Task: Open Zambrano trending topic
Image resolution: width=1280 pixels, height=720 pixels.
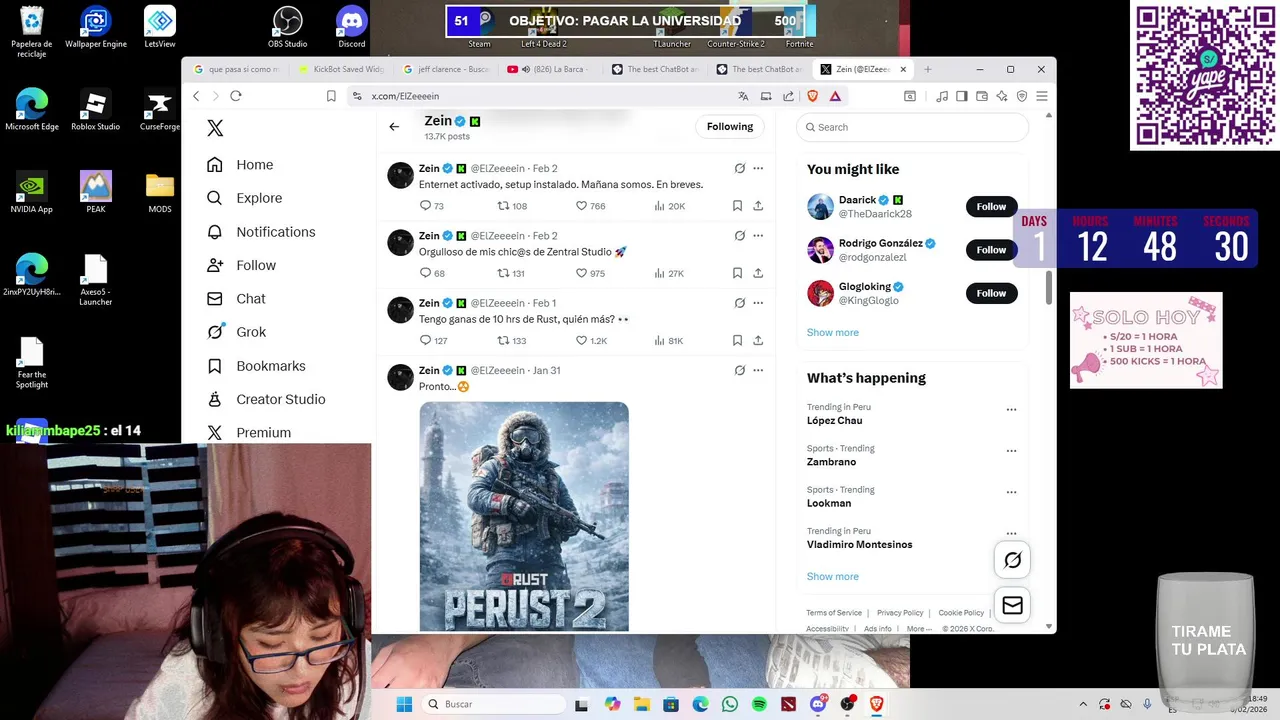Action: (x=832, y=462)
